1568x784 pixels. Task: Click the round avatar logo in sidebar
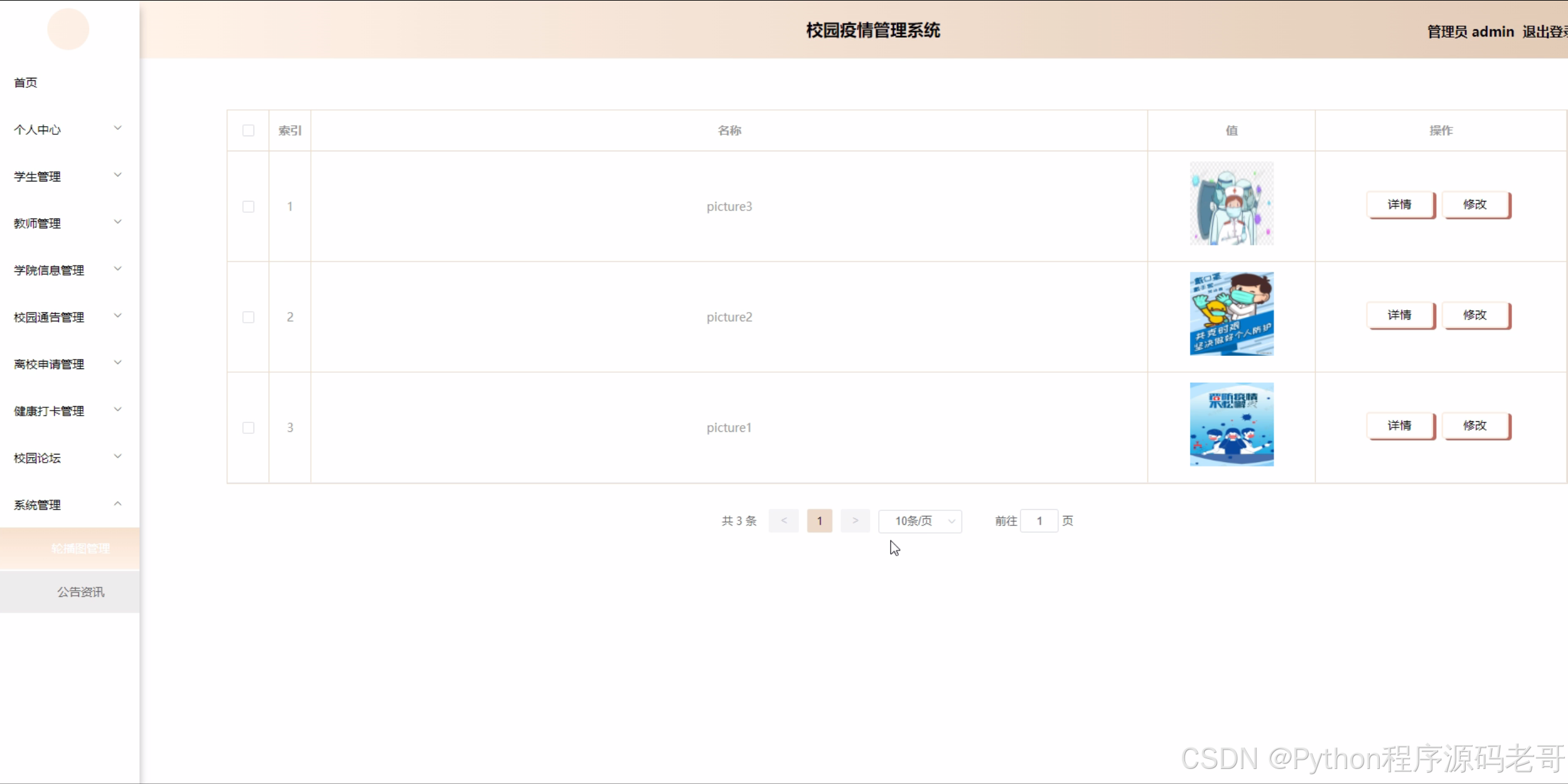(x=68, y=30)
